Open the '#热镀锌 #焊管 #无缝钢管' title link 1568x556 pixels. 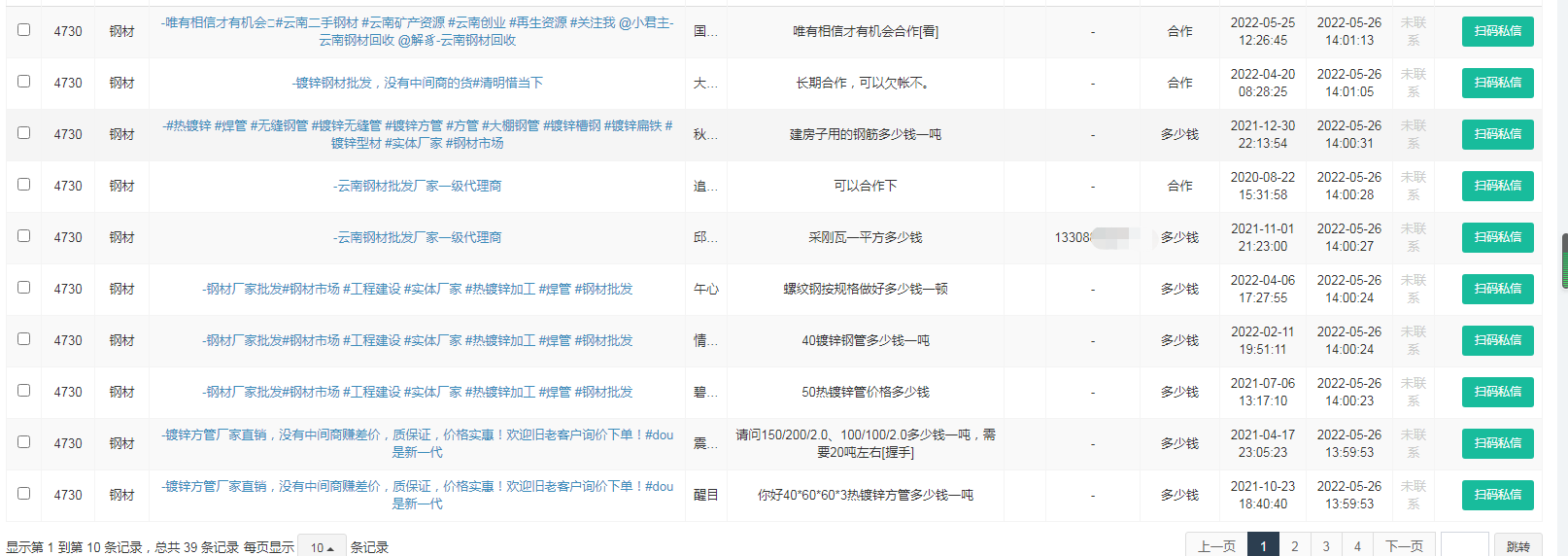[418, 134]
